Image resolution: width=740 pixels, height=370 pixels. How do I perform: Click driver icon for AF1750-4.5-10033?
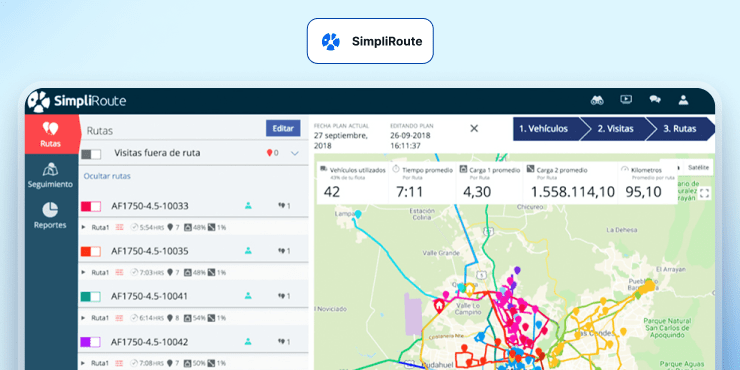248,205
